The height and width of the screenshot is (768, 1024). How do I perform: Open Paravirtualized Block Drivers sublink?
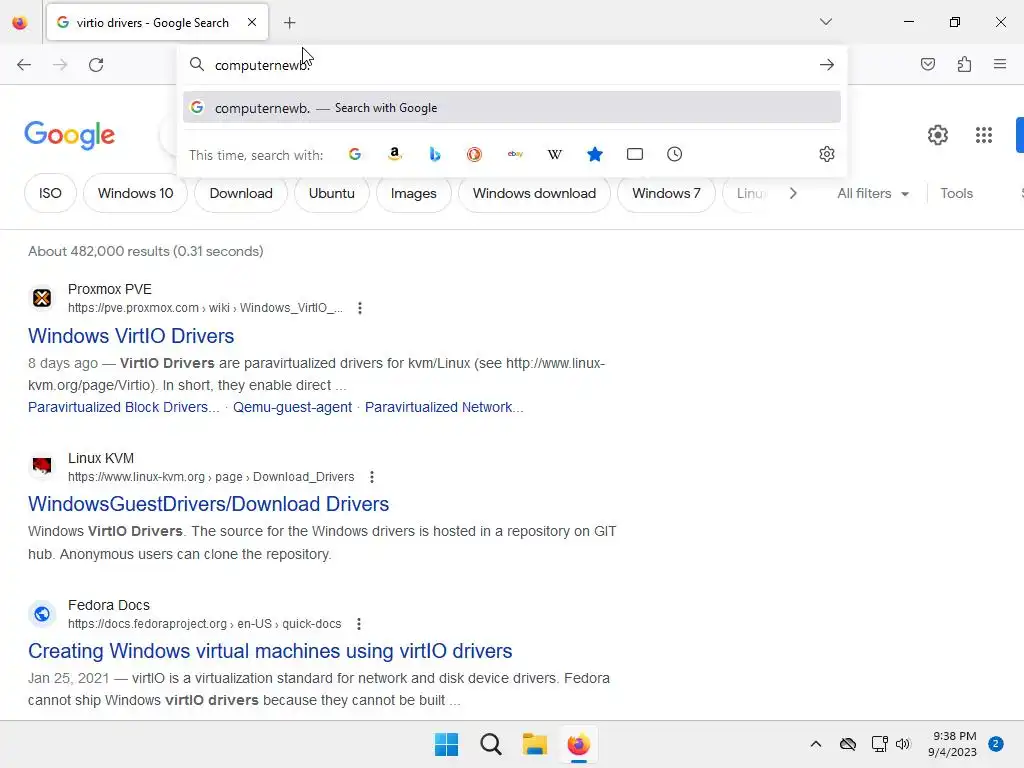pyautogui.click(x=123, y=408)
